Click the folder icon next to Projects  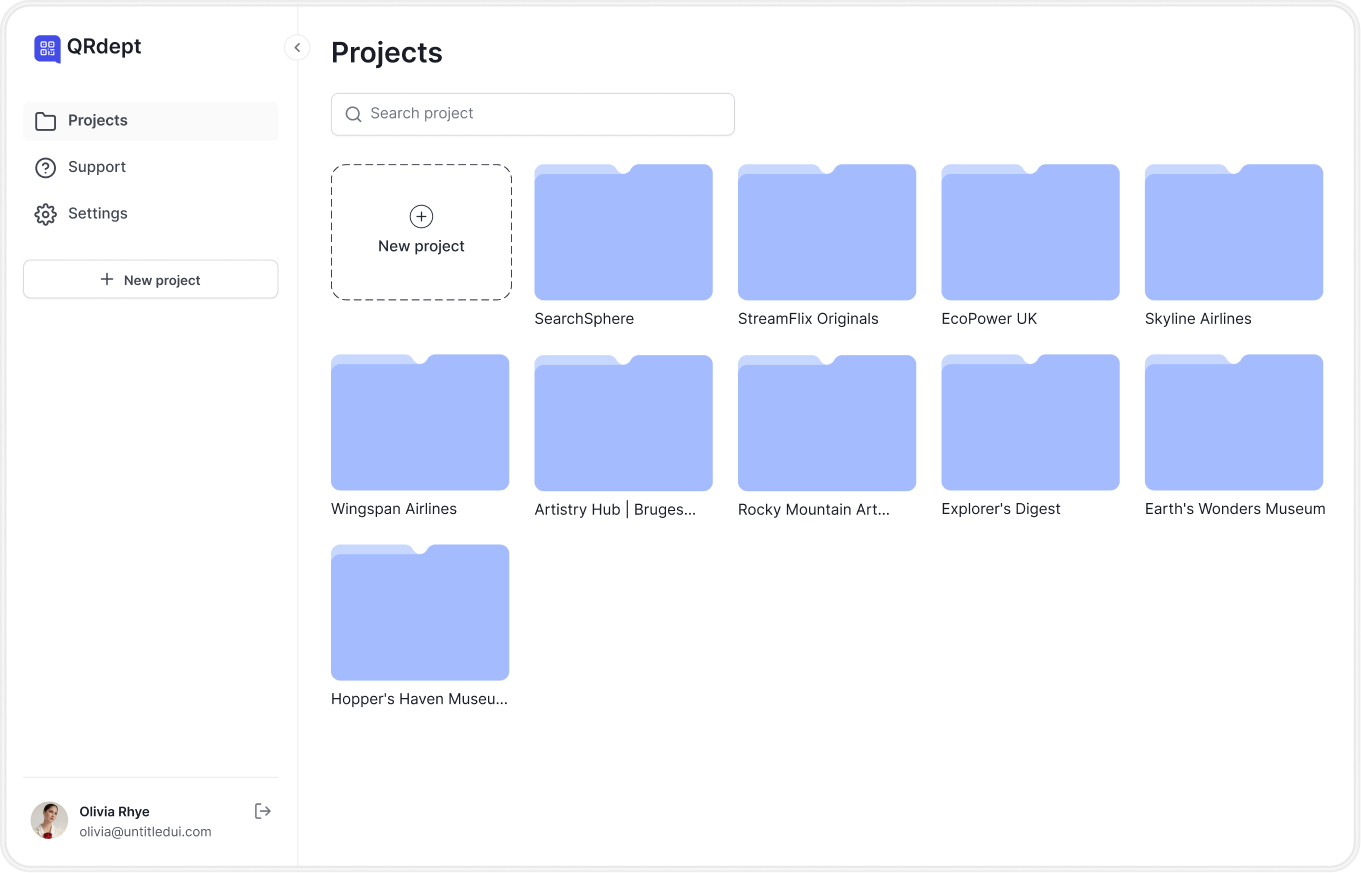tap(45, 120)
